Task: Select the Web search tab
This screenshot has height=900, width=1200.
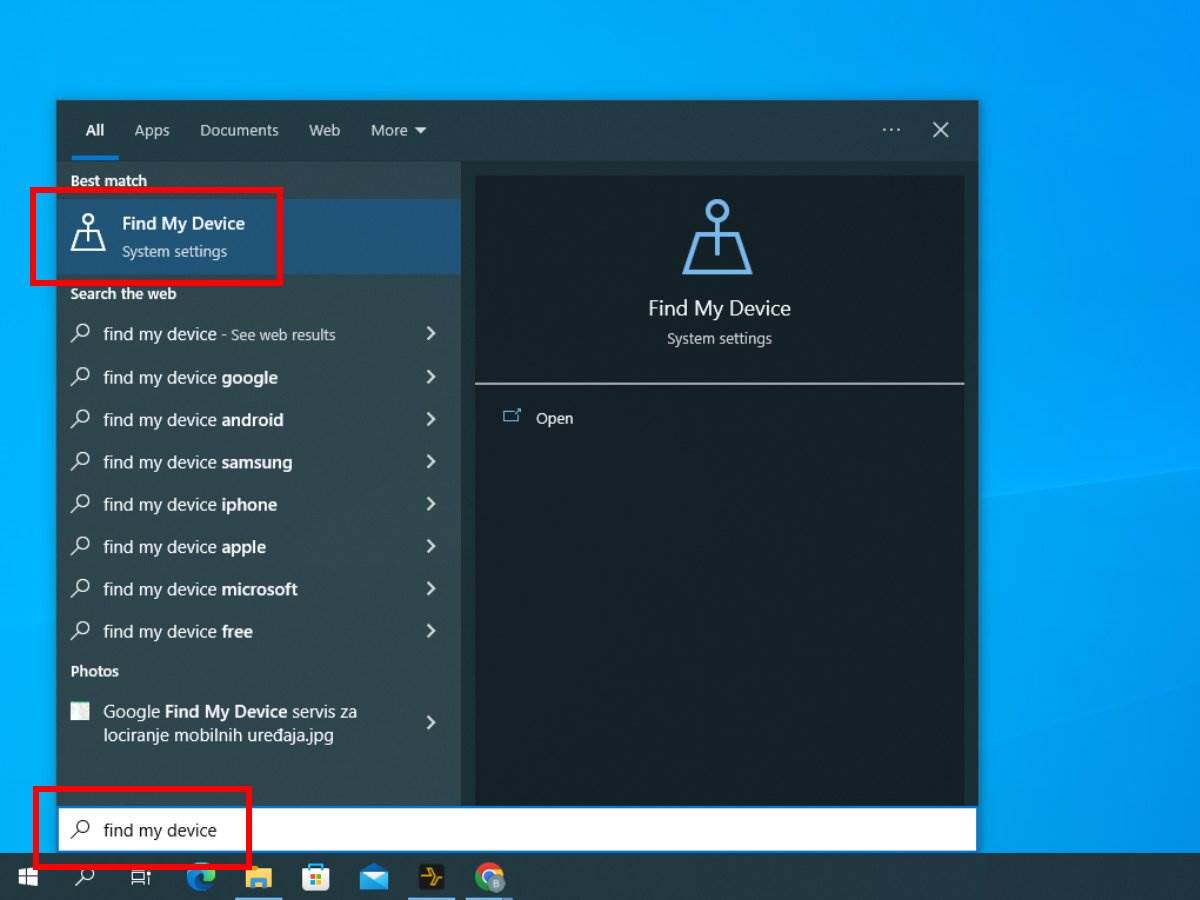Action: [324, 130]
